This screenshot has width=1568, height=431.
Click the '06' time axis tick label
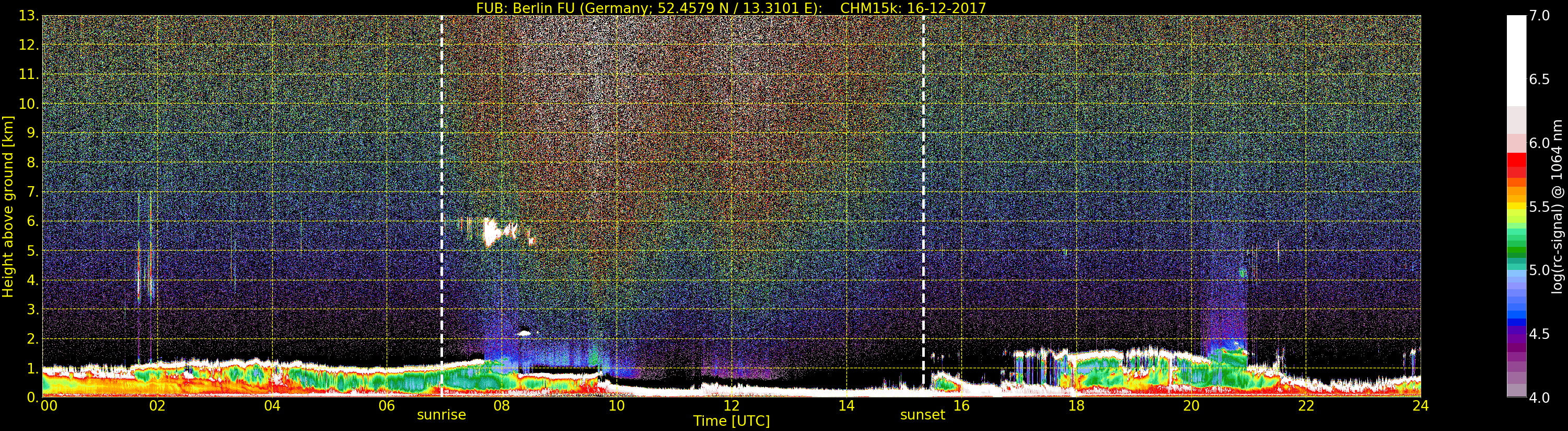(x=387, y=406)
